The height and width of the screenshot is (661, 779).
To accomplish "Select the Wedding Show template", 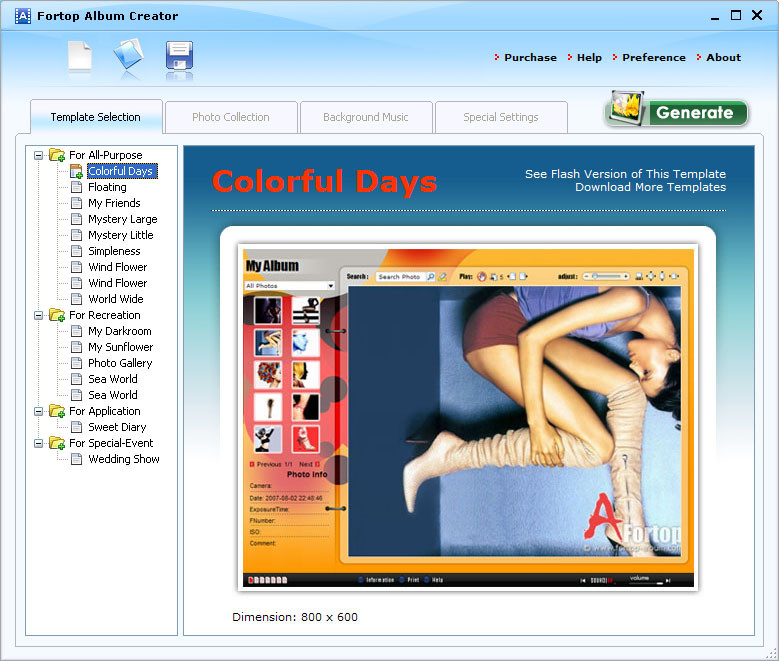I will click(124, 459).
